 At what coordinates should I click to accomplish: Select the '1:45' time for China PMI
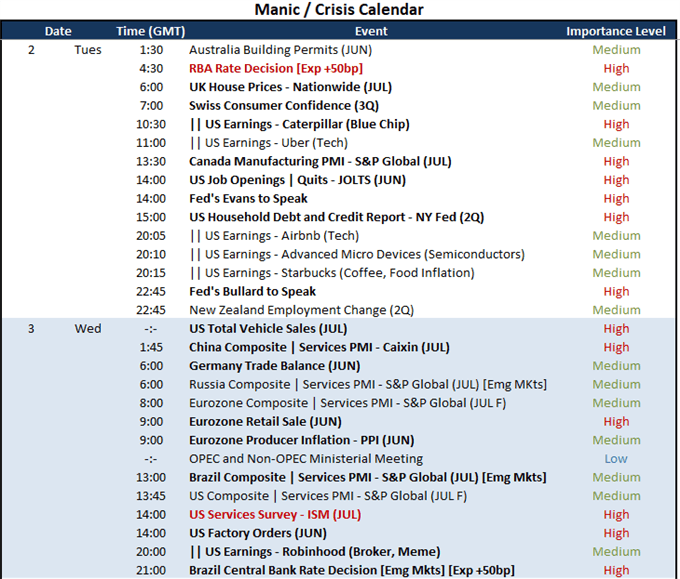151,347
